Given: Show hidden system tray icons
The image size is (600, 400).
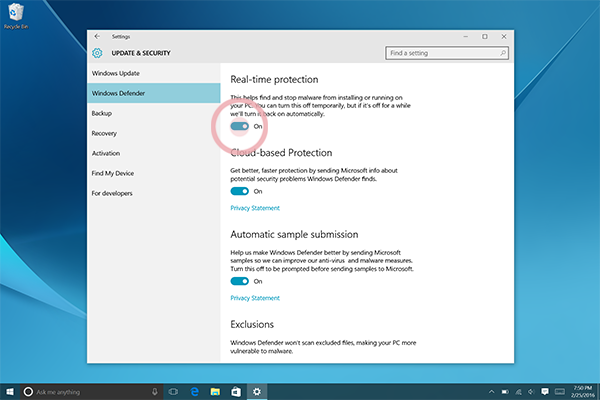Looking at the screenshot, I should (492, 392).
